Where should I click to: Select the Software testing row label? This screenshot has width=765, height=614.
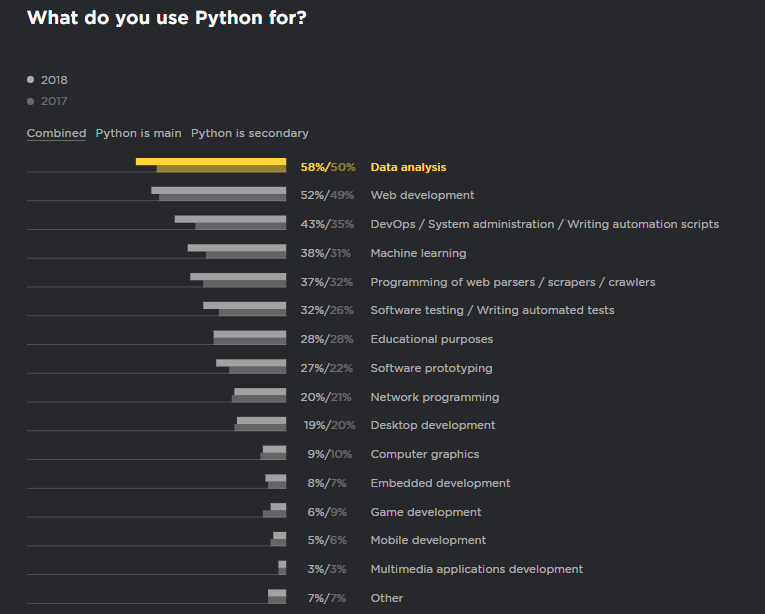point(492,310)
